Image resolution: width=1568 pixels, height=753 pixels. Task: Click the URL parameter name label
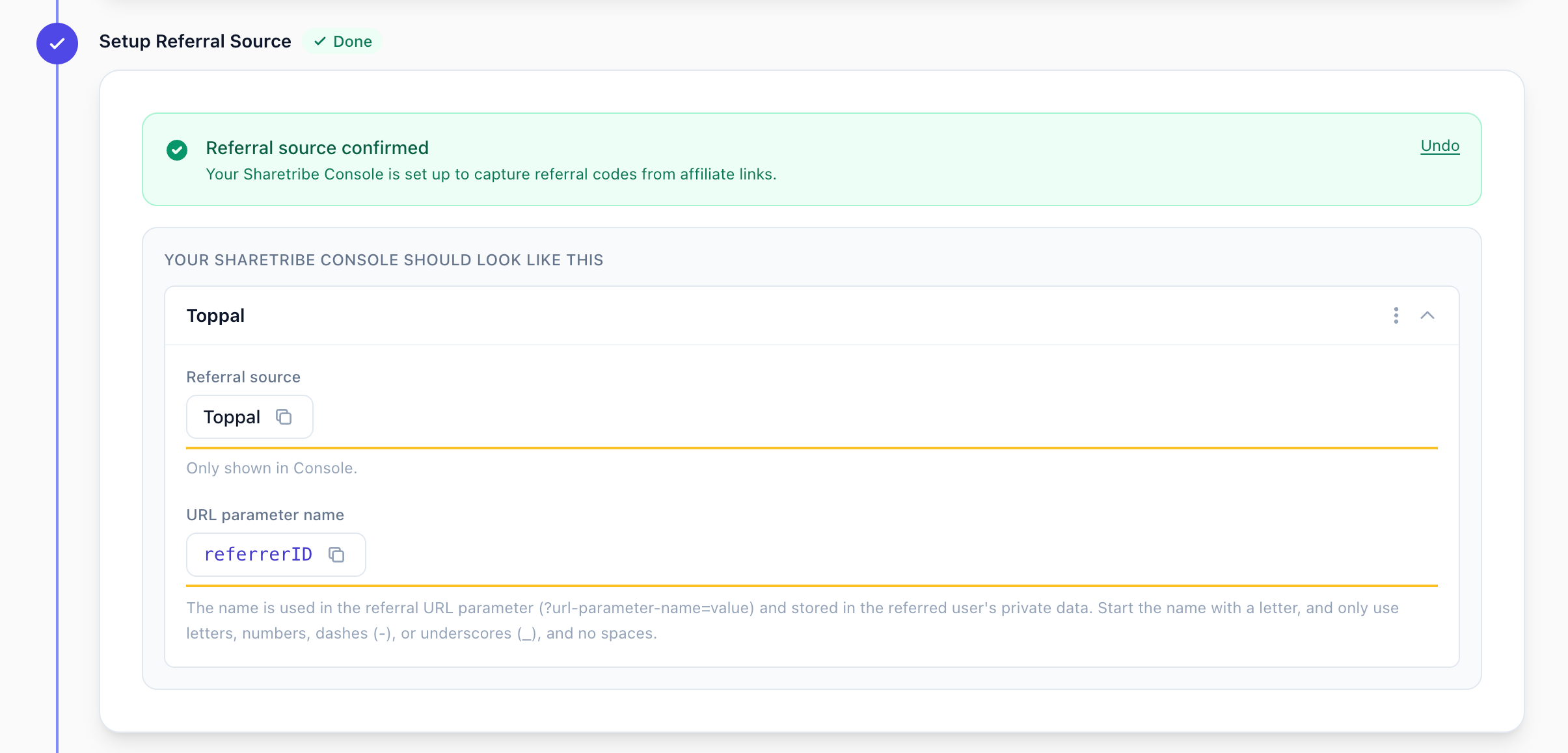pos(265,515)
